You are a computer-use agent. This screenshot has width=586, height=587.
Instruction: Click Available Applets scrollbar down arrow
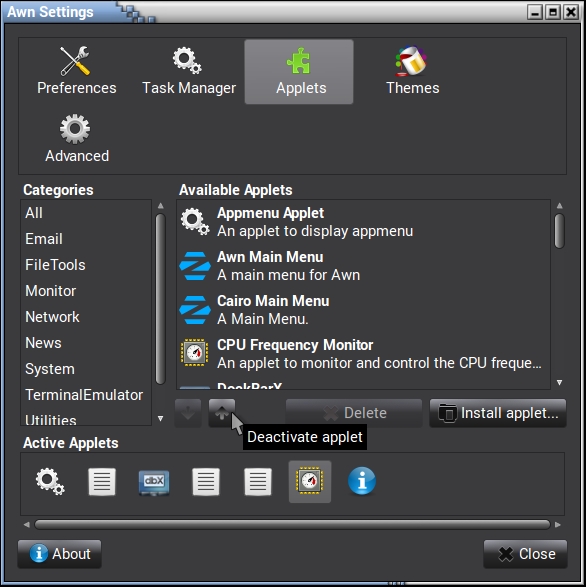pos(559,382)
